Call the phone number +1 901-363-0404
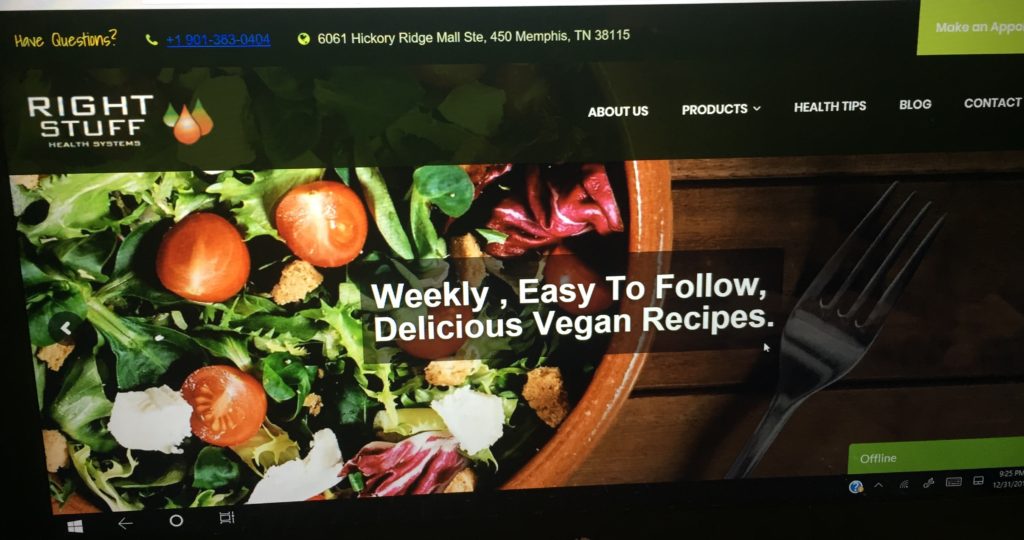1024x540 pixels. pyautogui.click(x=218, y=40)
